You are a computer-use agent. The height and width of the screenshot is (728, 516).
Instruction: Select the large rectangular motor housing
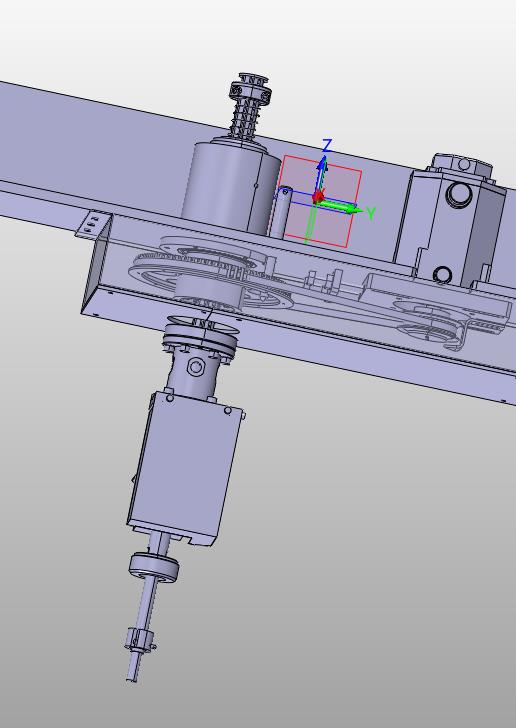click(x=185, y=469)
